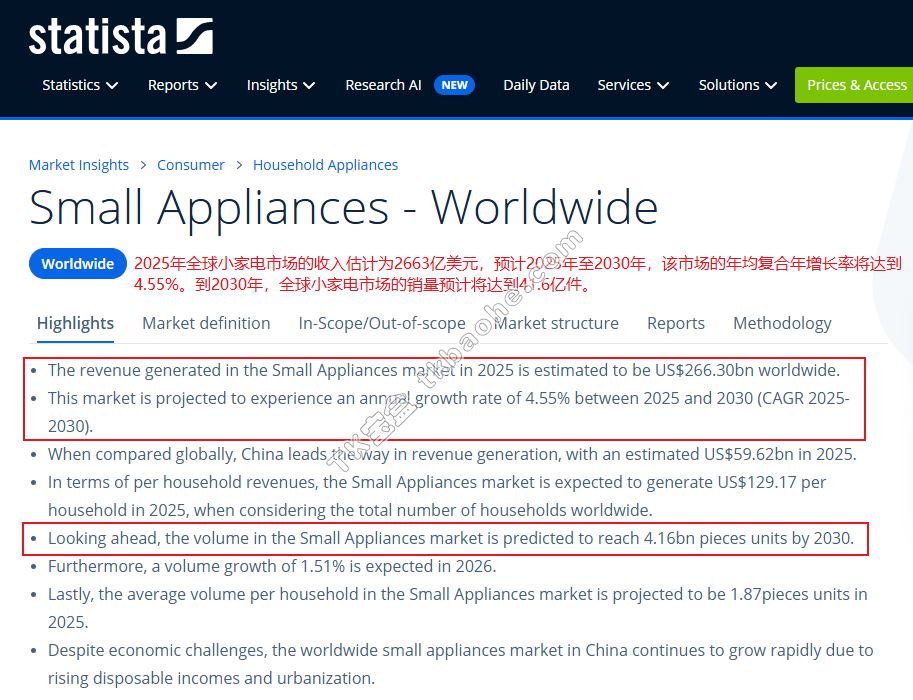Follow the Household Appliances breadcrumb link

(x=325, y=165)
